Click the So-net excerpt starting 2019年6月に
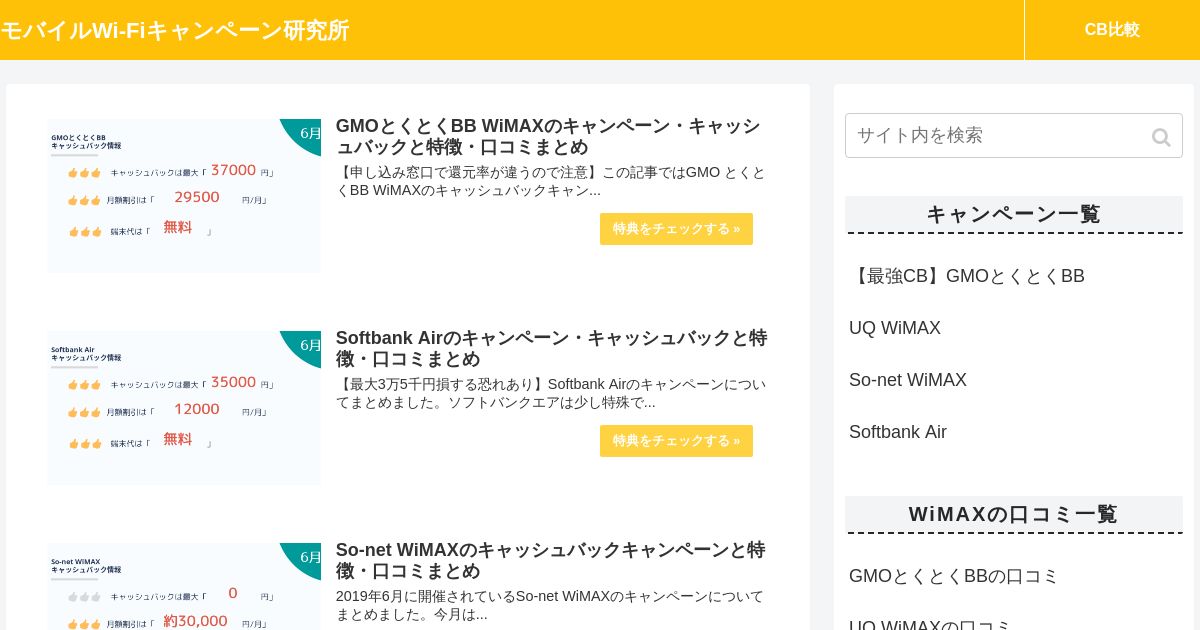 pyautogui.click(x=550, y=605)
